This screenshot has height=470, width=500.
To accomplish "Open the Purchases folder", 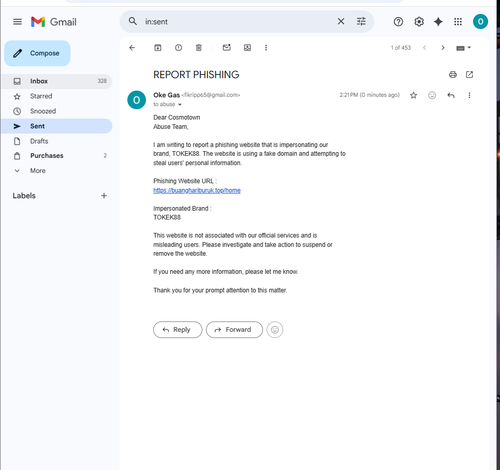I will point(57,156).
